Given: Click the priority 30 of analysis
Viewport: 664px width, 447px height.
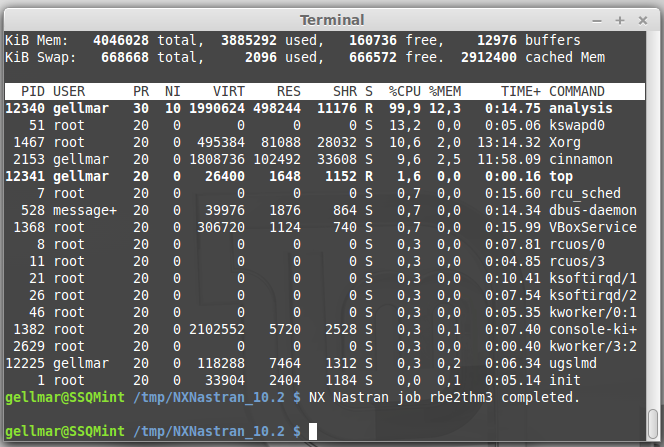Looking at the screenshot, I should click(141, 109).
